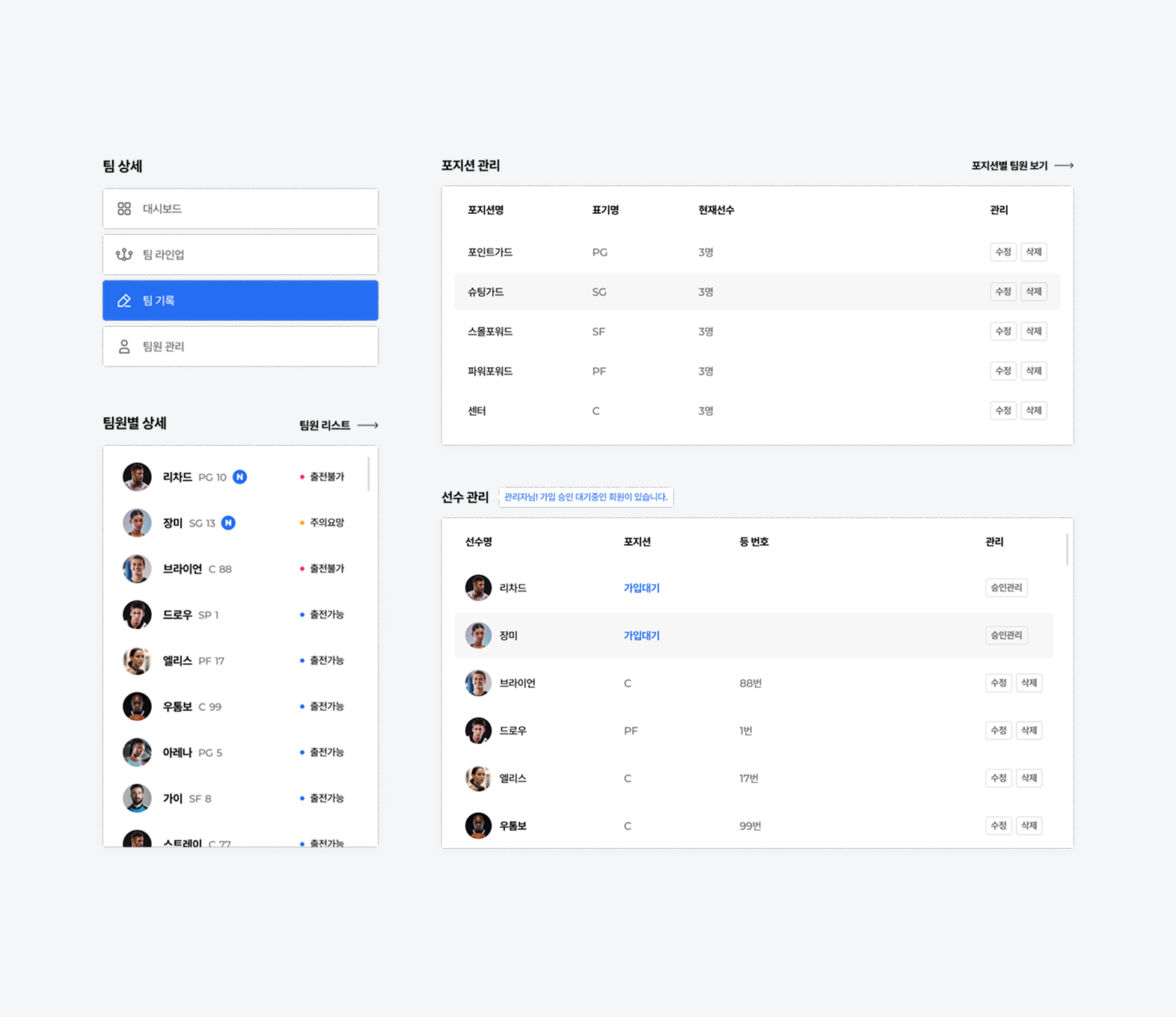Click 가입대기 status for 장미
The image size is (1176, 1017).
641,636
